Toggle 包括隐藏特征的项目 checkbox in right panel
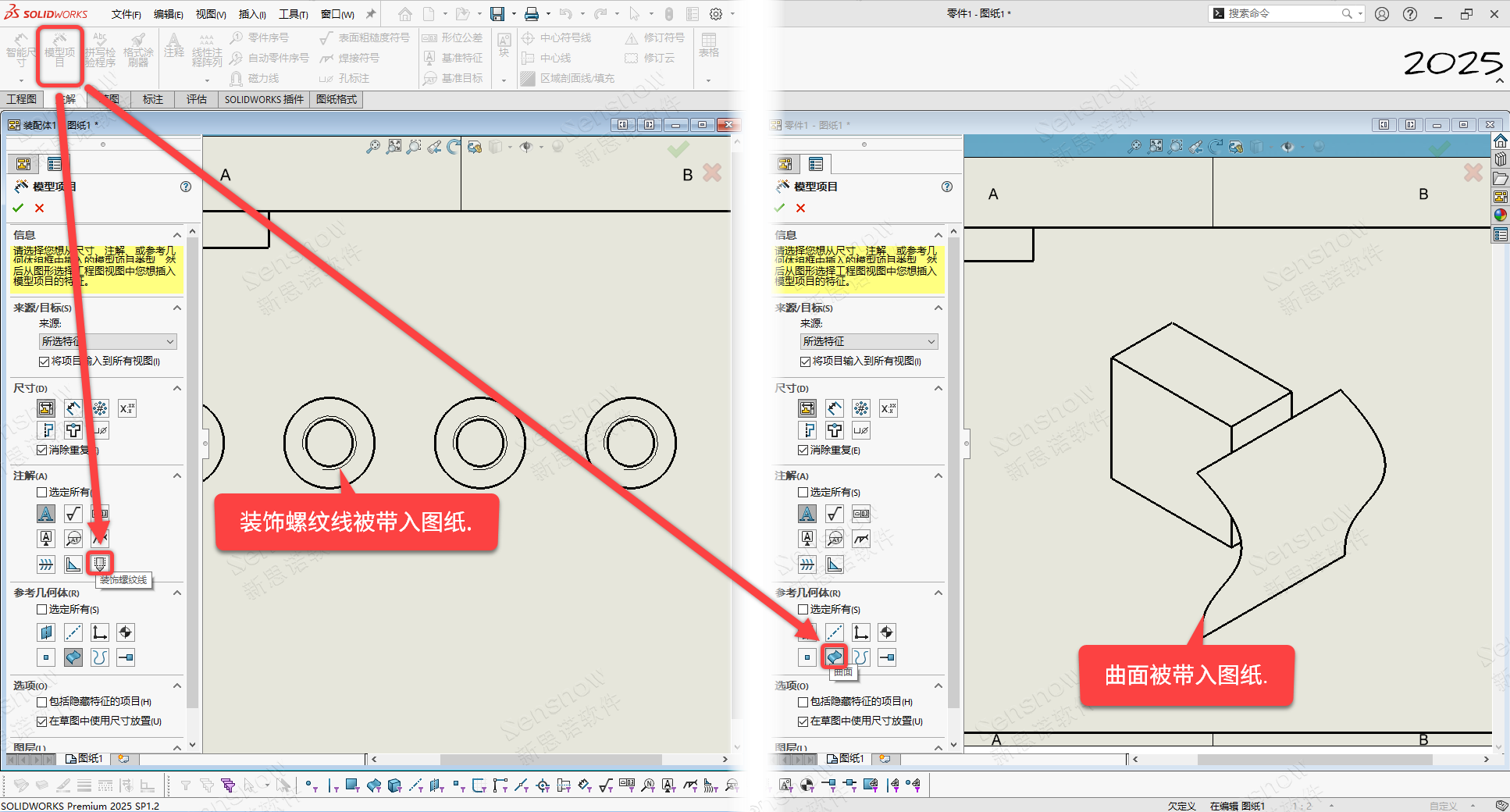 point(803,702)
